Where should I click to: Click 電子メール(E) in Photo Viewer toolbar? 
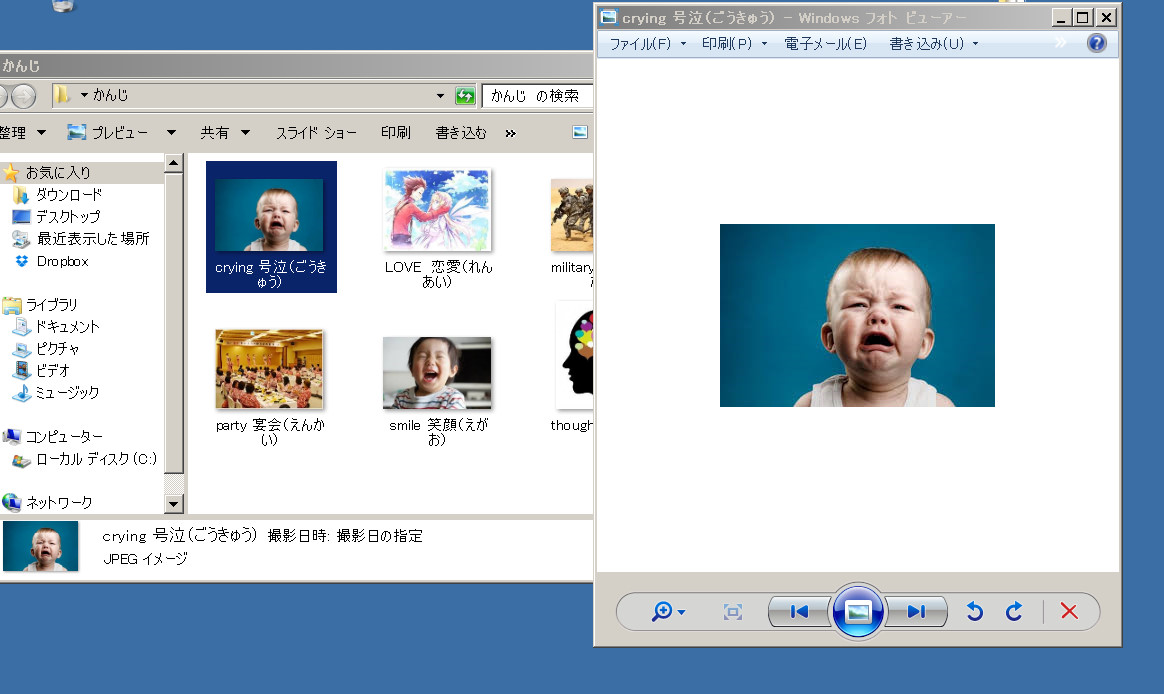click(825, 44)
